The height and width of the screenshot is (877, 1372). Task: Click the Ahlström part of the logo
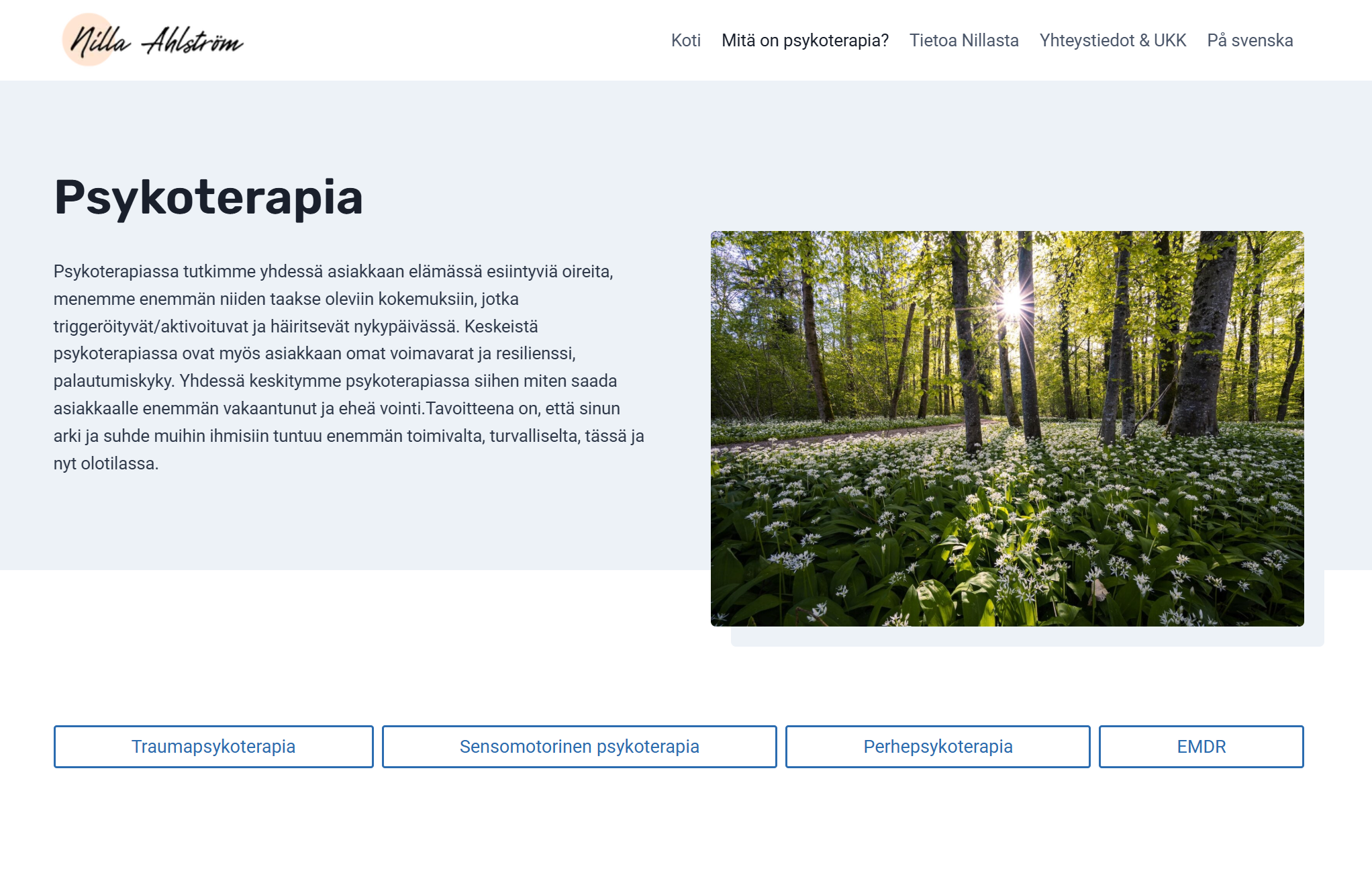193,42
